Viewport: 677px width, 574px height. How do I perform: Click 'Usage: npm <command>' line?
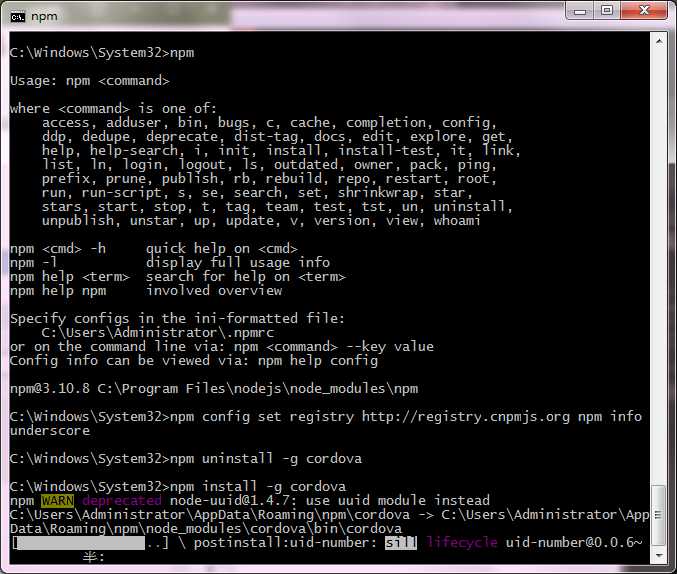pos(90,81)
